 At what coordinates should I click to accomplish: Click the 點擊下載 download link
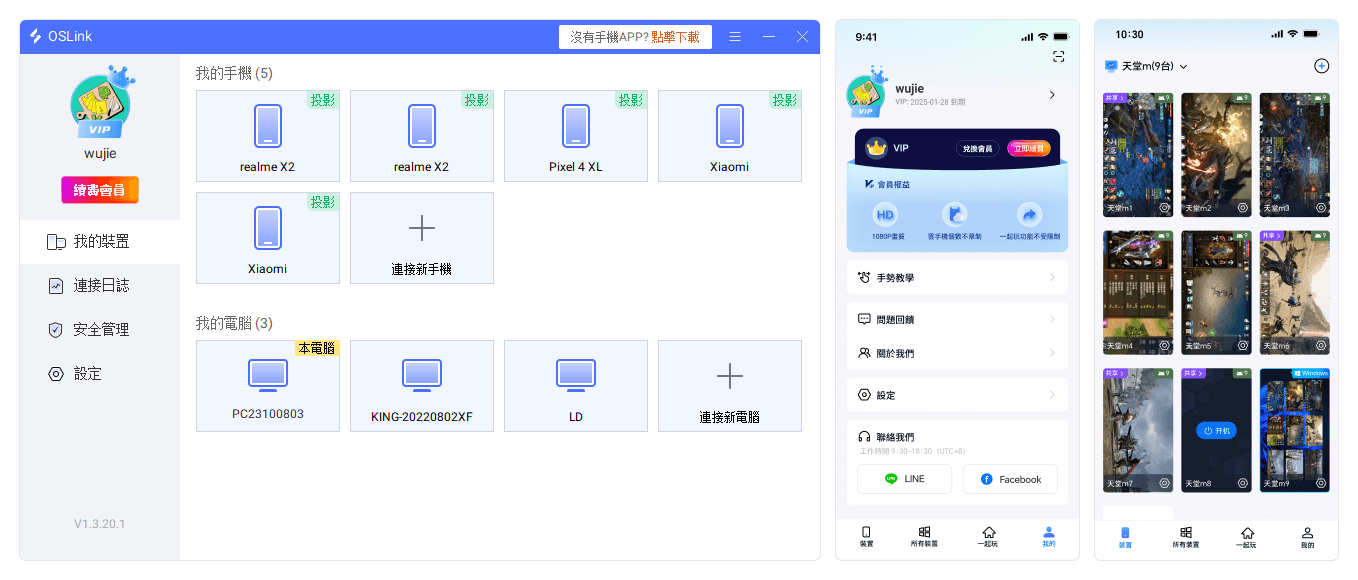tap(675, 37)
